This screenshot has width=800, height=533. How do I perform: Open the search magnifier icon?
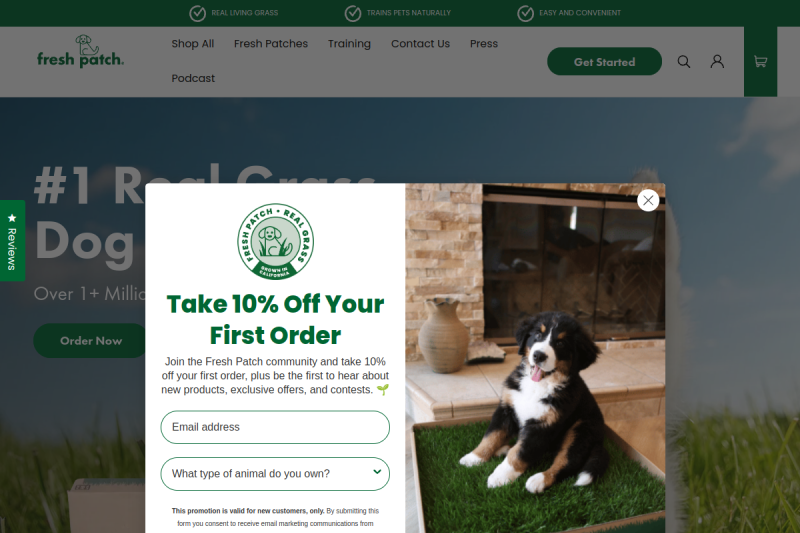(684, 62)
